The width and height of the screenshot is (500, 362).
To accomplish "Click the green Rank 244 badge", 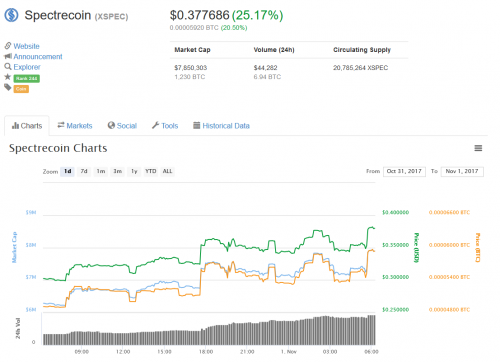I will tap(27, 78).
